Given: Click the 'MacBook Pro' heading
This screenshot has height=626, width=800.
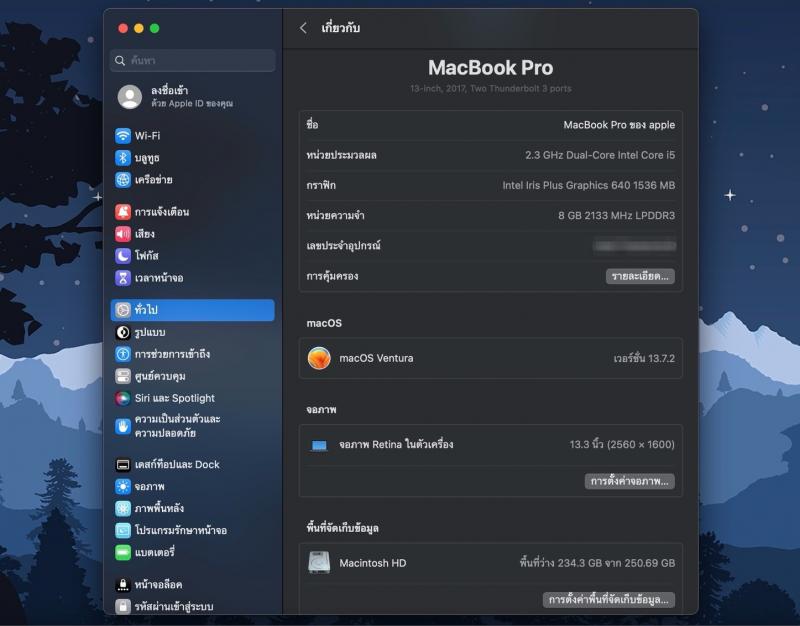Looking at the screenshot, I should (x=490, y=68).
